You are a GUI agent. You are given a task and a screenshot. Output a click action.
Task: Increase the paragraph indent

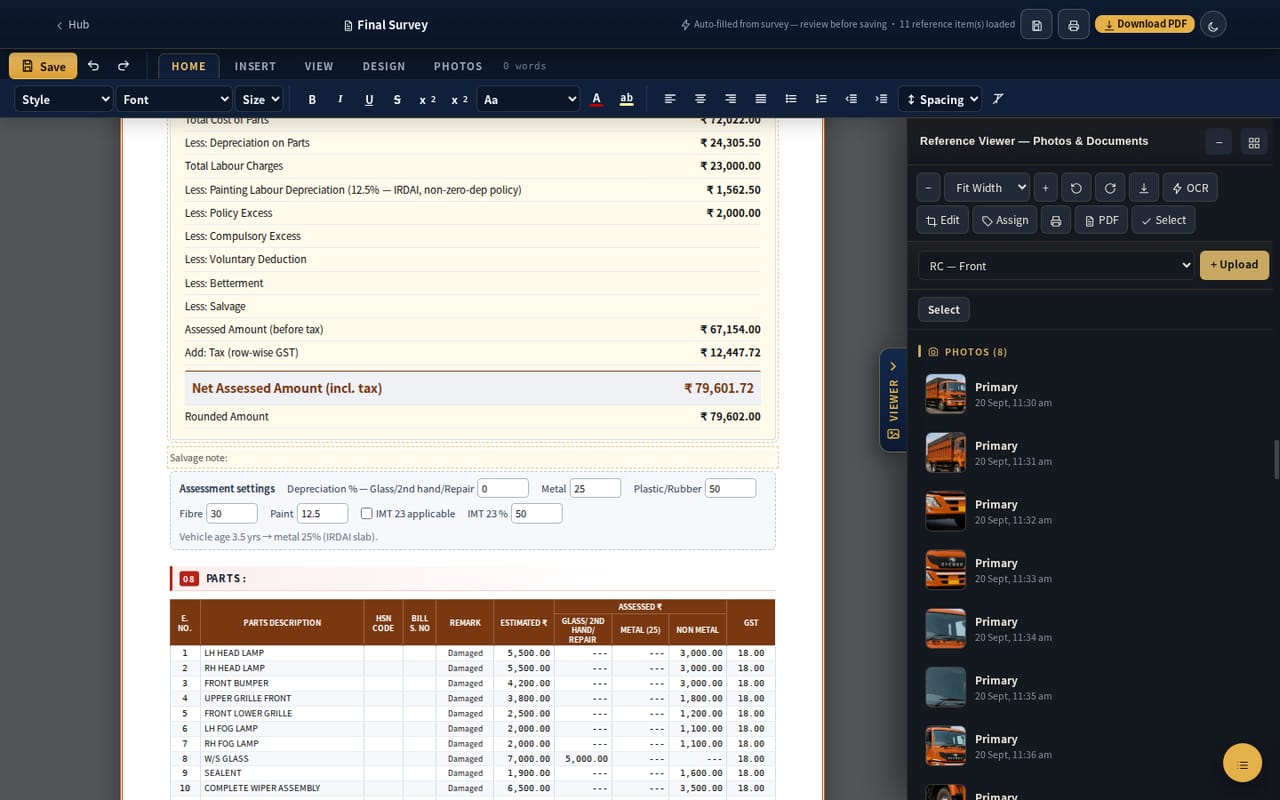[881, 99]
